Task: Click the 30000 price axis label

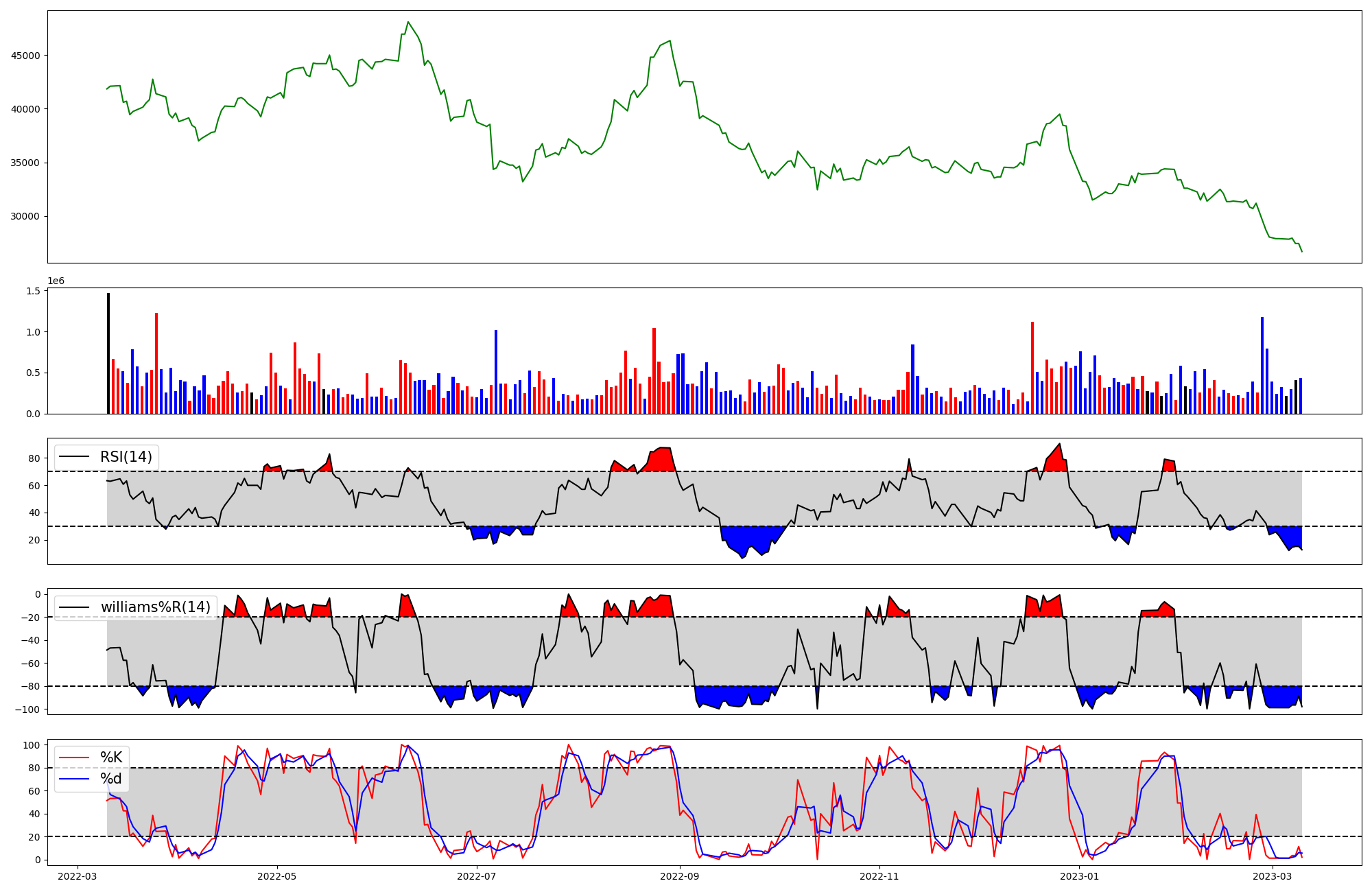Action: tap(25, 217)
